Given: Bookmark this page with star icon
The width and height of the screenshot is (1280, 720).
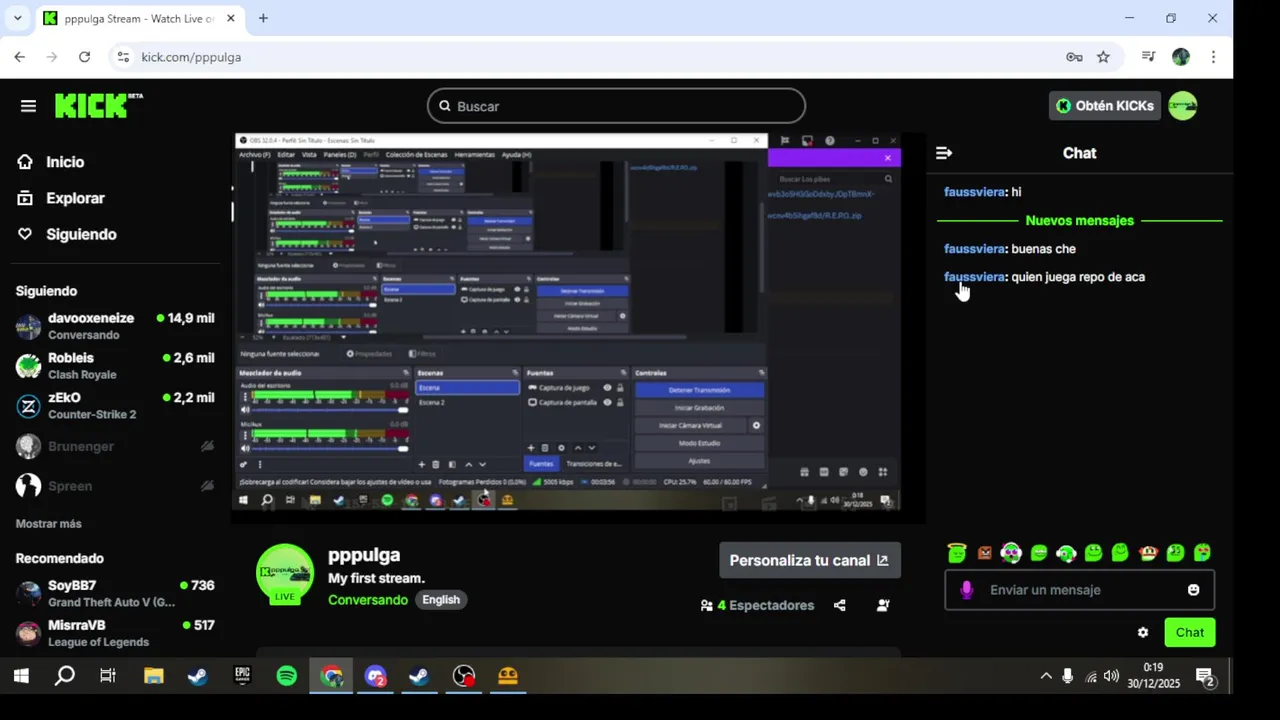Looking at the screenshot, I should point(1103,57).
